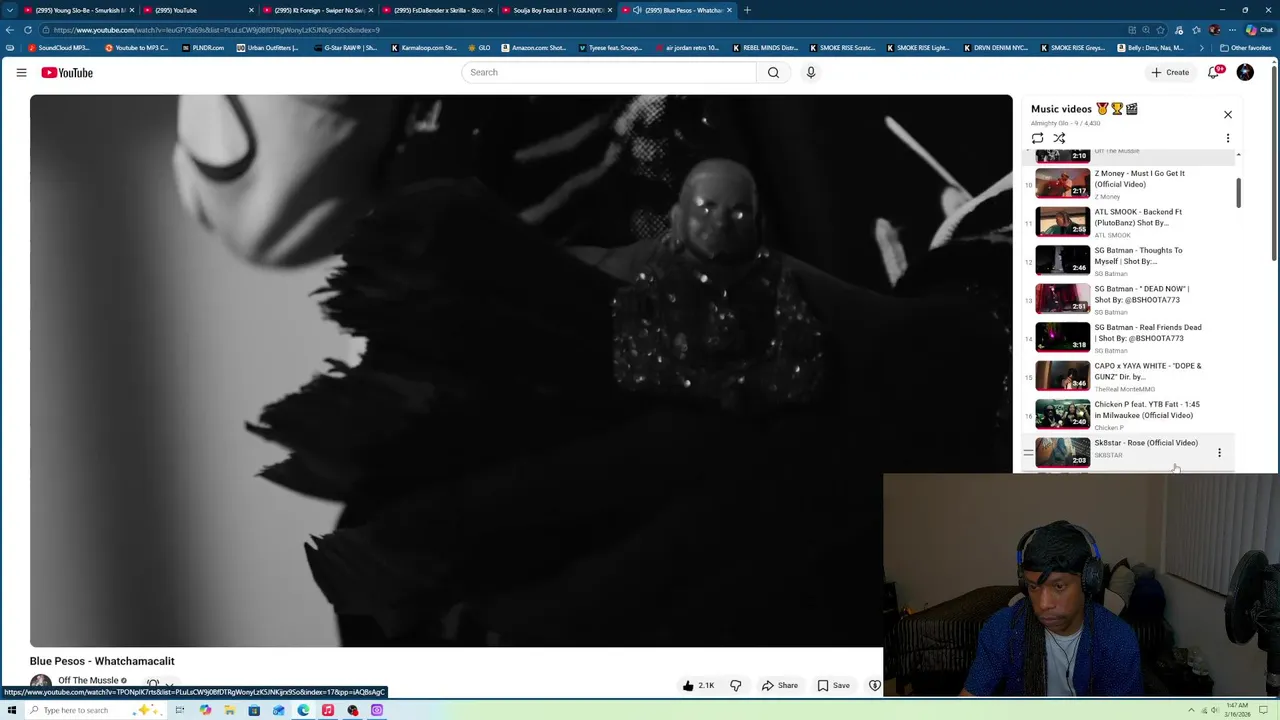The width and height of the screenshot is (1280, 720).
Task: Open a new browser tab
Action: (x=747, y=10)
